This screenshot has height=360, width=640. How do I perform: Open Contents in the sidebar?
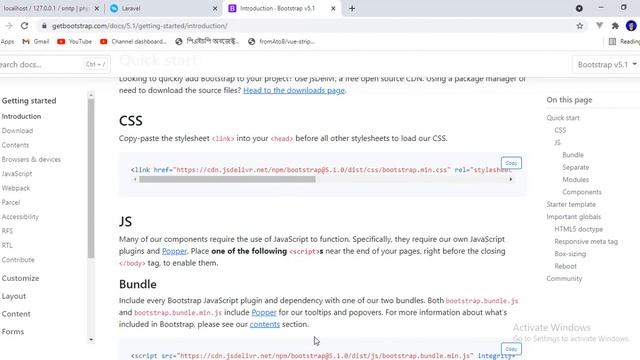pos(15,145)
